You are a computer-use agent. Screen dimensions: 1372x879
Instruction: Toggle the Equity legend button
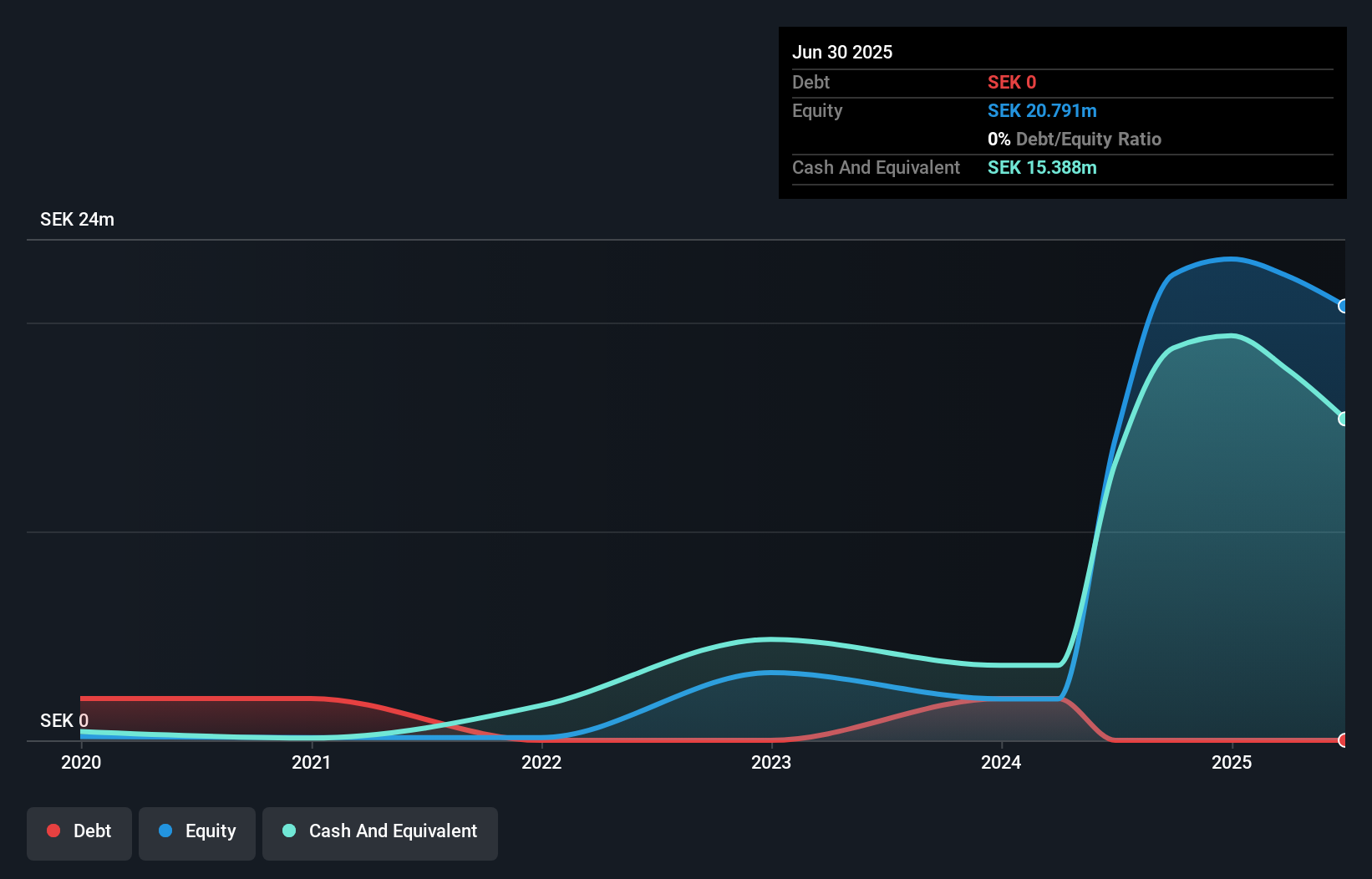click(x=197, y=833)
